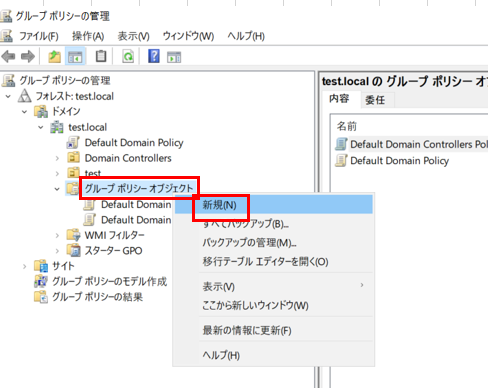Open the 表示(V) menu in menu bar

(x=133, y=36)
